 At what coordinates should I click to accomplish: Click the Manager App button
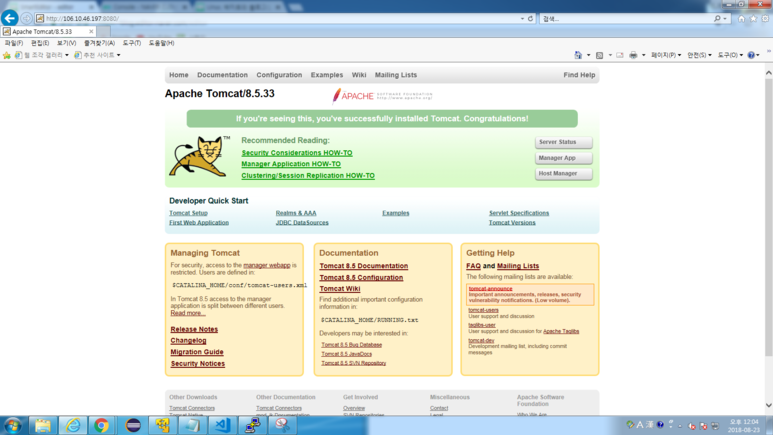click(x=563, y=158)
